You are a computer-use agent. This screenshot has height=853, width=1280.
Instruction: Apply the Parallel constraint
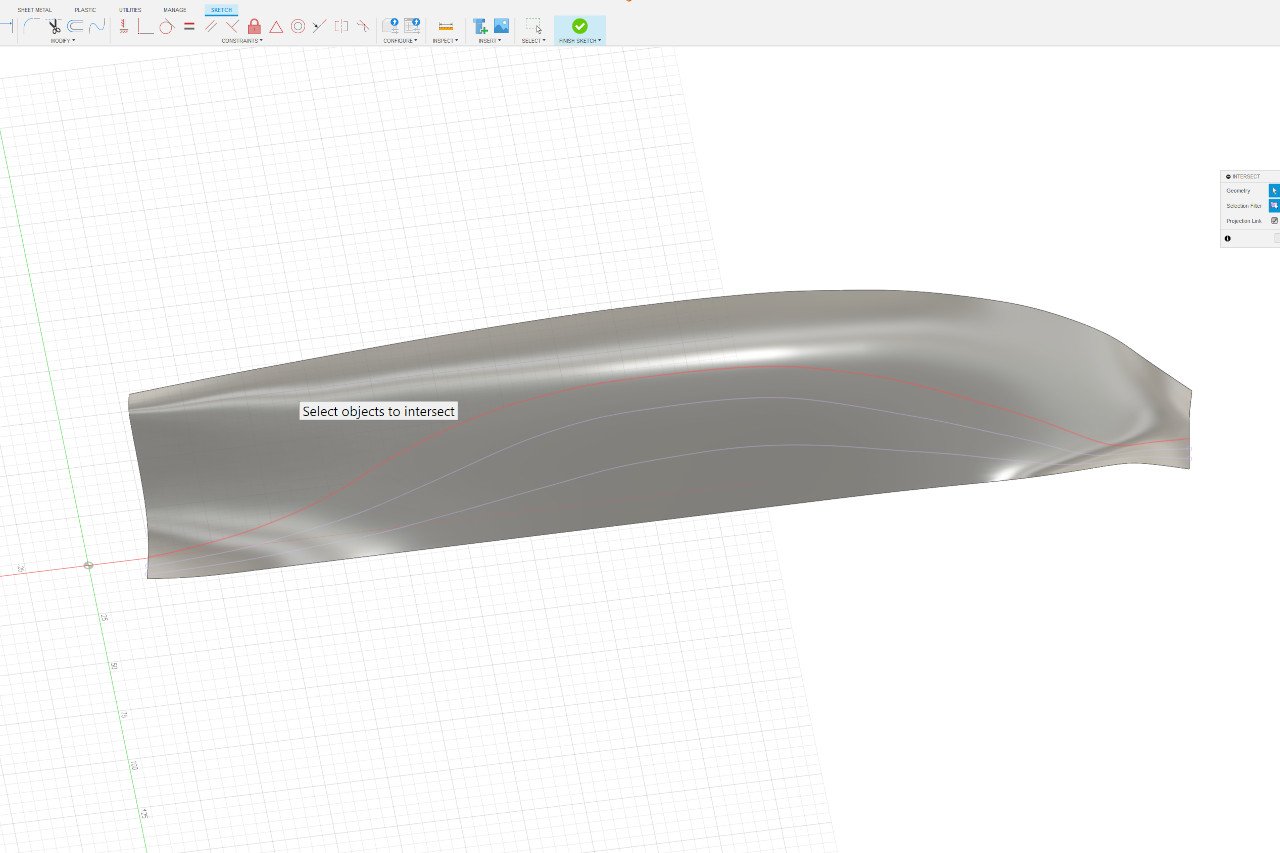pos(211,26)
